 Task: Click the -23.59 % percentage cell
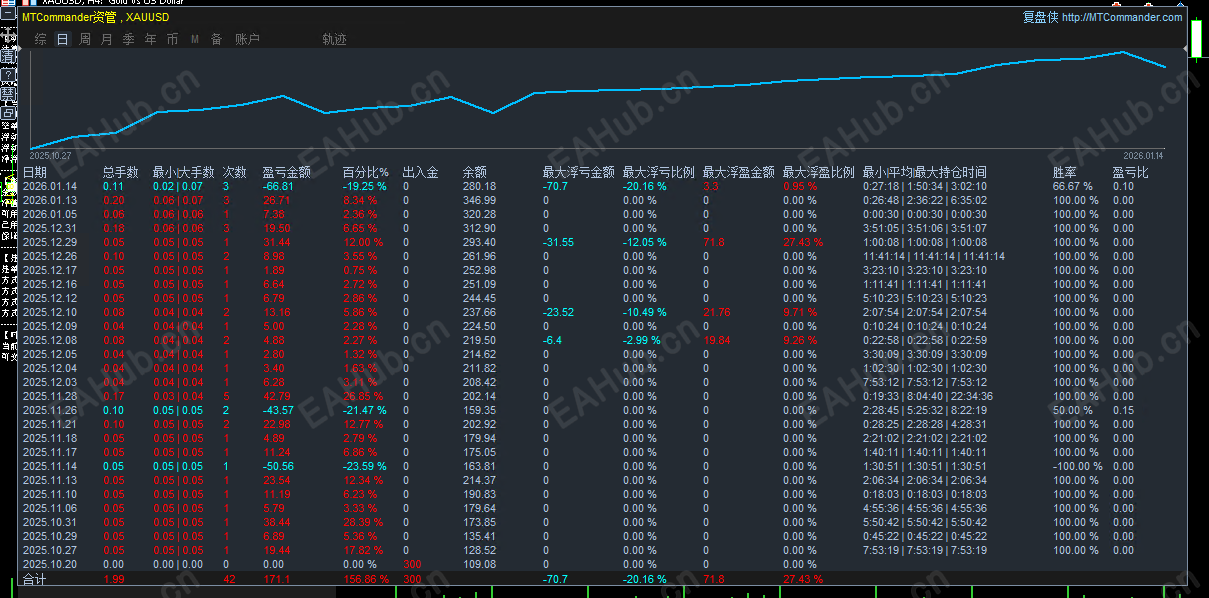click(x=364, y=466)
